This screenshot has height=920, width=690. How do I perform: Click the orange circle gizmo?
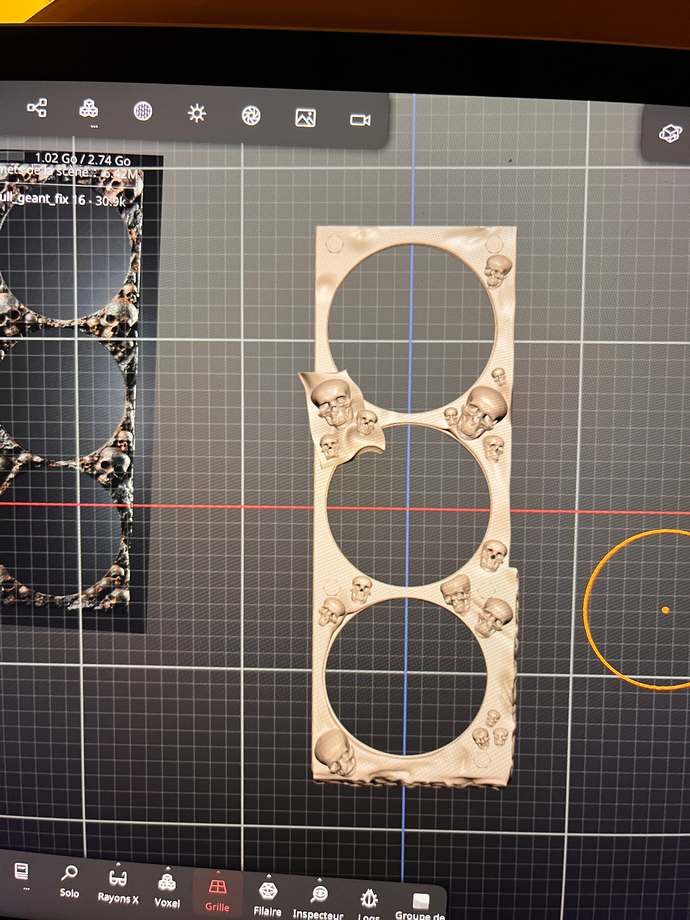(x=640, y=609)
